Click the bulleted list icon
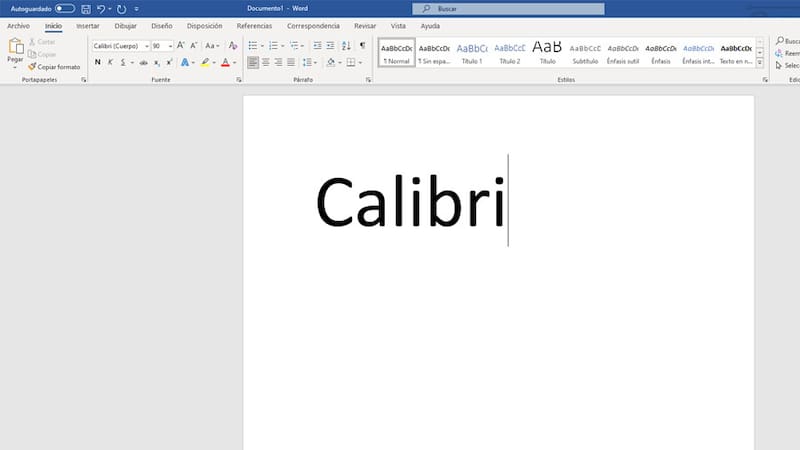 pos(253,46)
